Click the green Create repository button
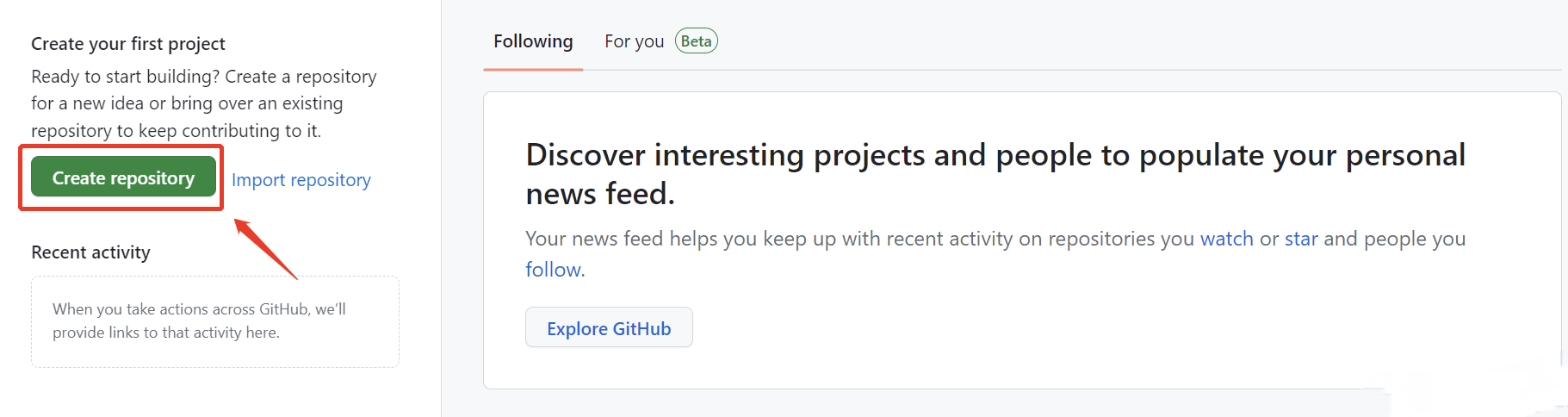The height and width of the screenshot is (417, 1568). click(123, 177)
